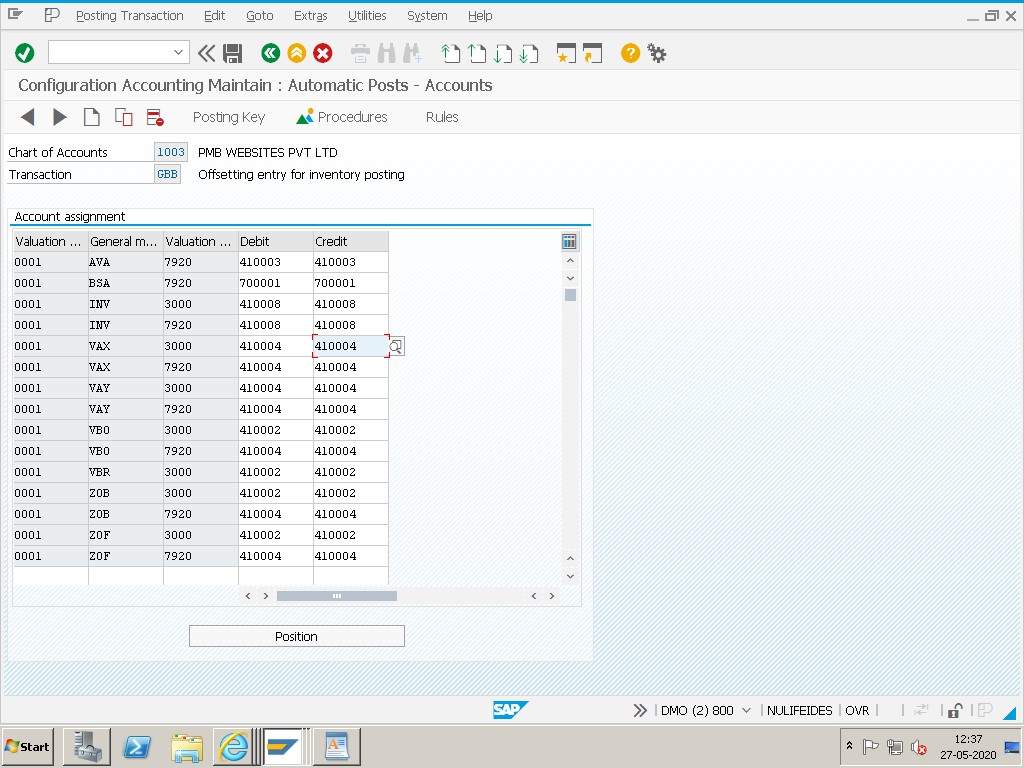Image resolution: width=1024 pixels, height=768 pixels.
Task: Click the Windows Start button
Action: click(28, 746)
